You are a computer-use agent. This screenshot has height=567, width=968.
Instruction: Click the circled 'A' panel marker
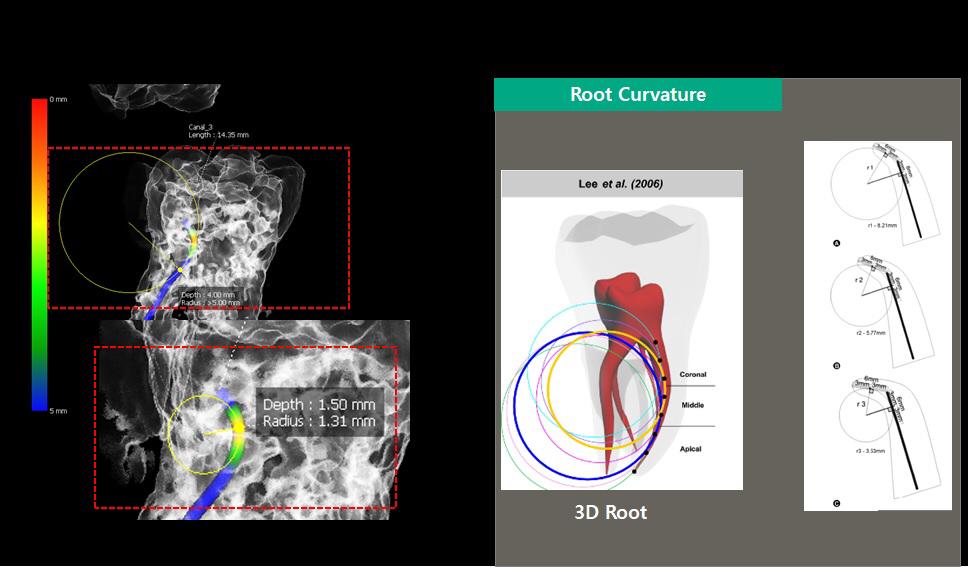(x=837, y=243)
